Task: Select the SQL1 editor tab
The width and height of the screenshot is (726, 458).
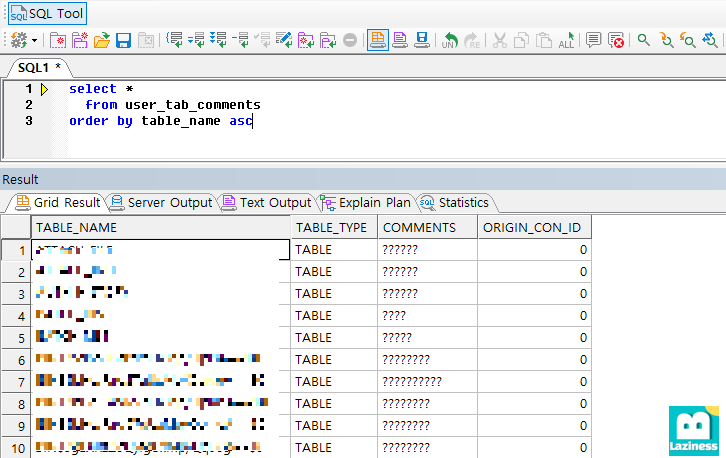Action: point(39,68)
